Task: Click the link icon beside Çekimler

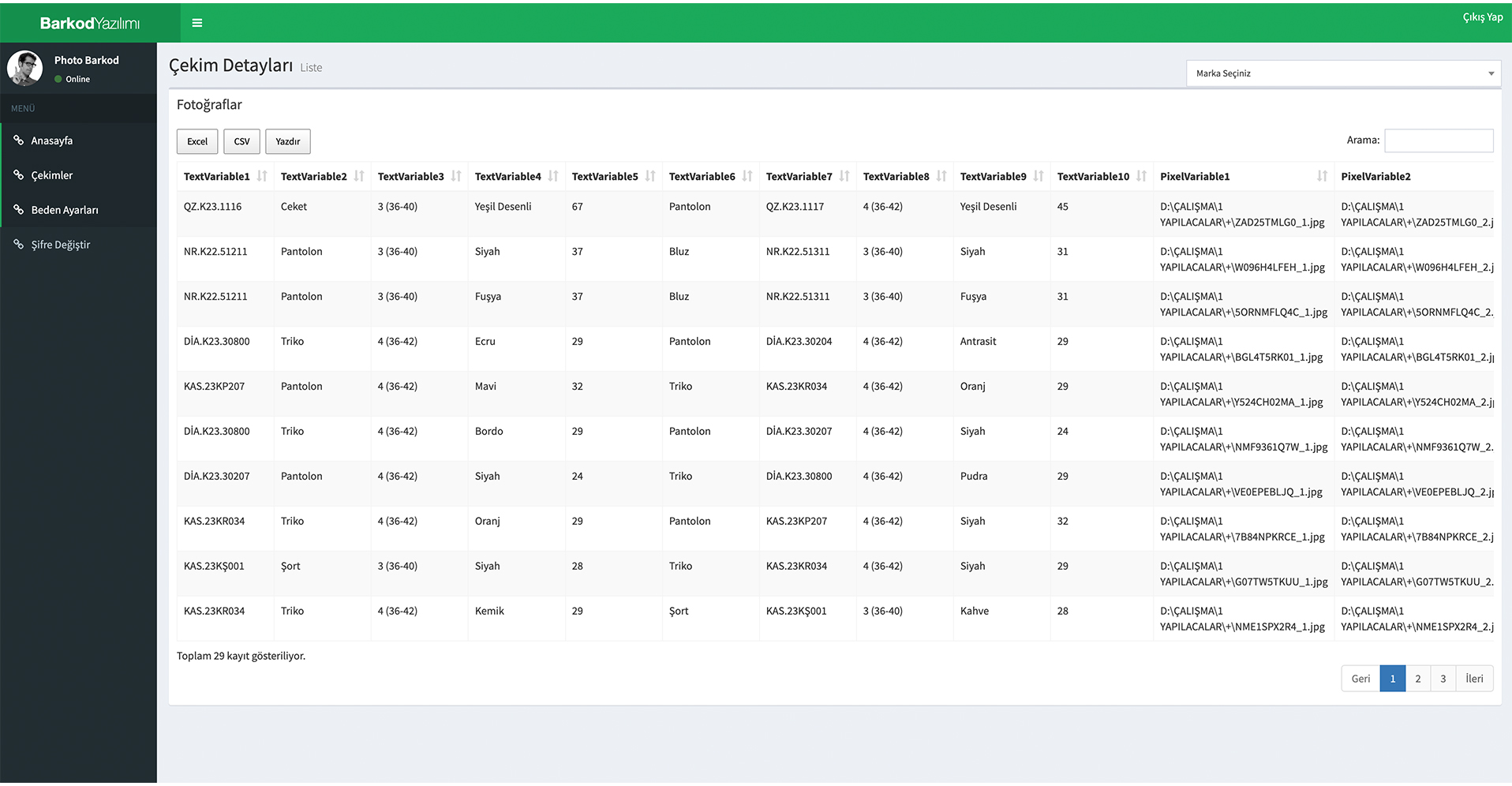Action: pyautogui.click(x=18, y=175)
